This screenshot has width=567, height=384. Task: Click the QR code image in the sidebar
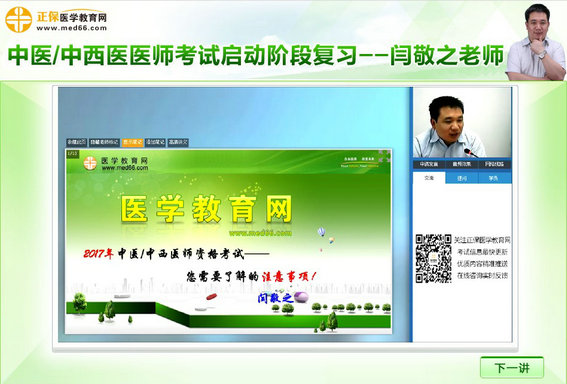pyautogui.click(x=433, y=259)
